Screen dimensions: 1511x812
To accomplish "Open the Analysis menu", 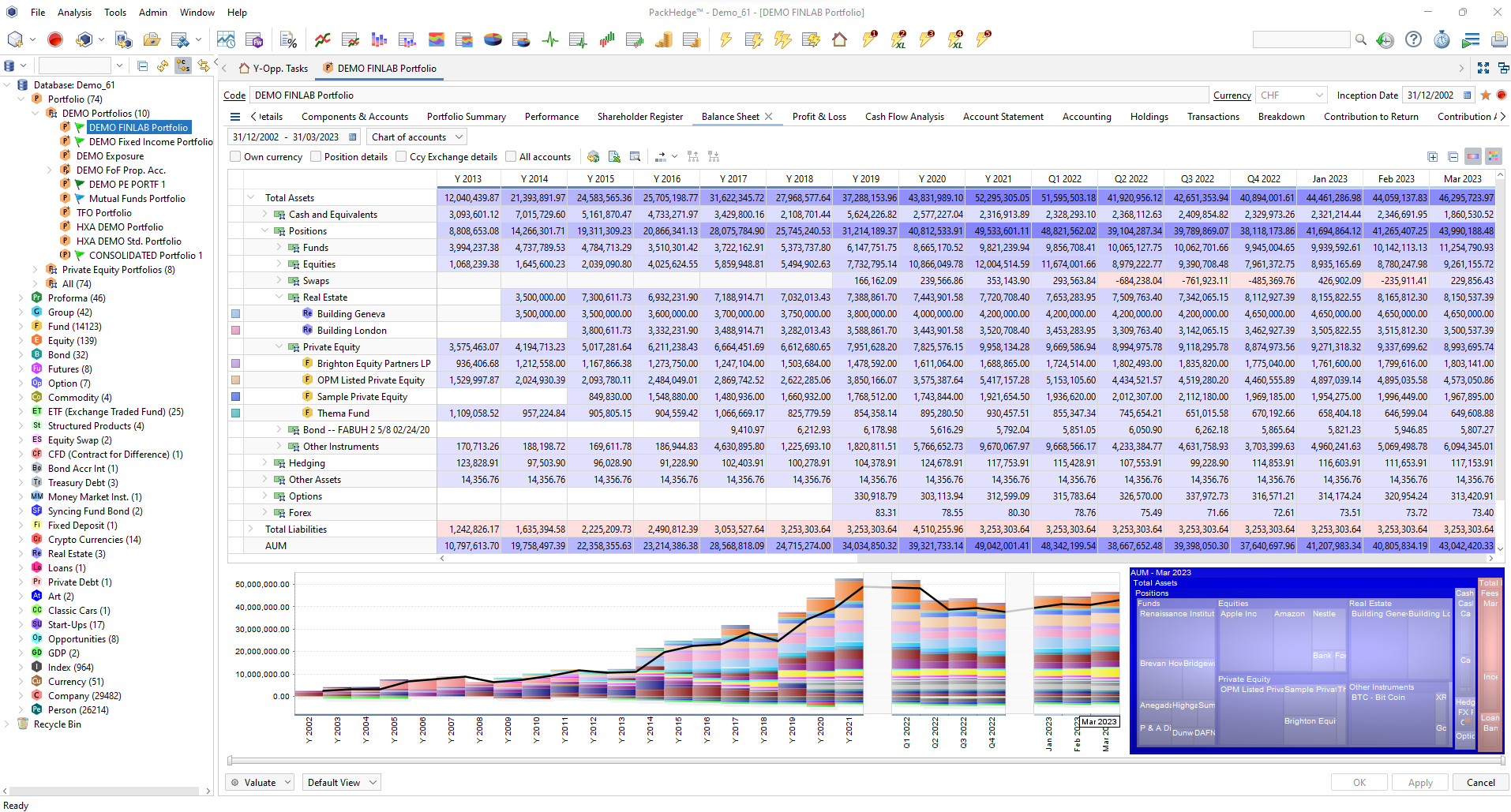I will tap(74, 12).
